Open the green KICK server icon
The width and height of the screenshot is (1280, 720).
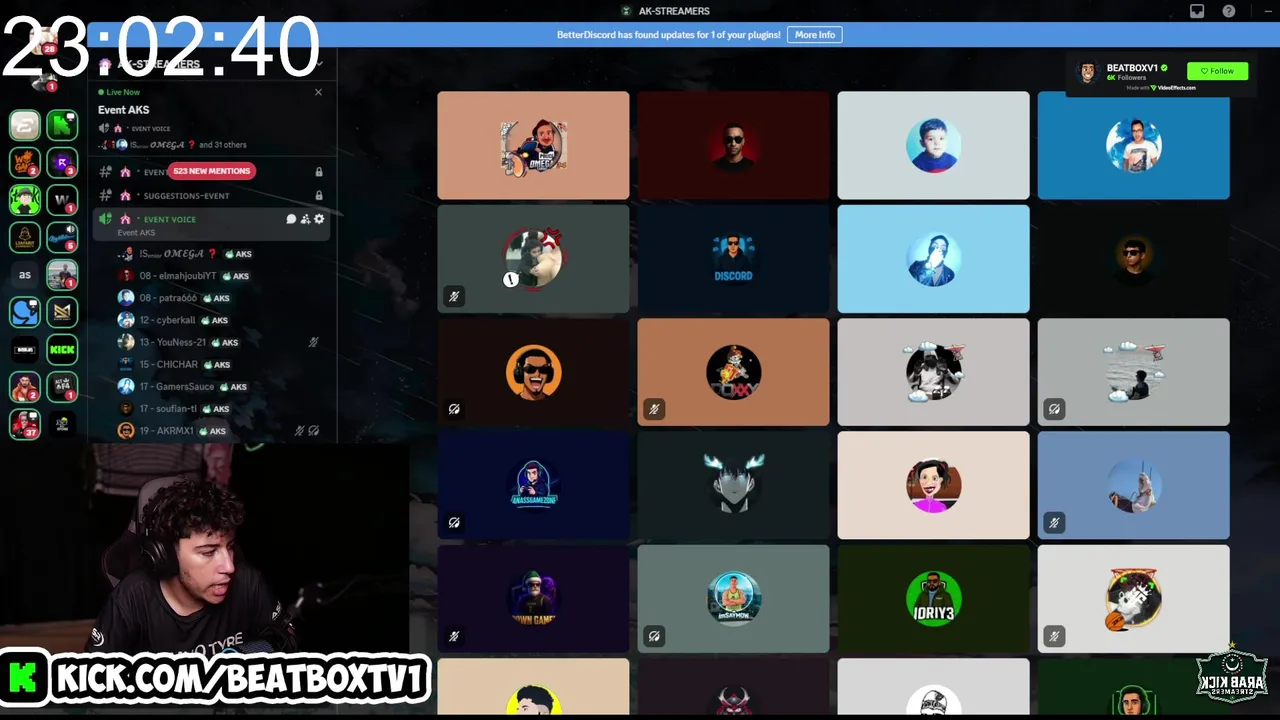62,350
